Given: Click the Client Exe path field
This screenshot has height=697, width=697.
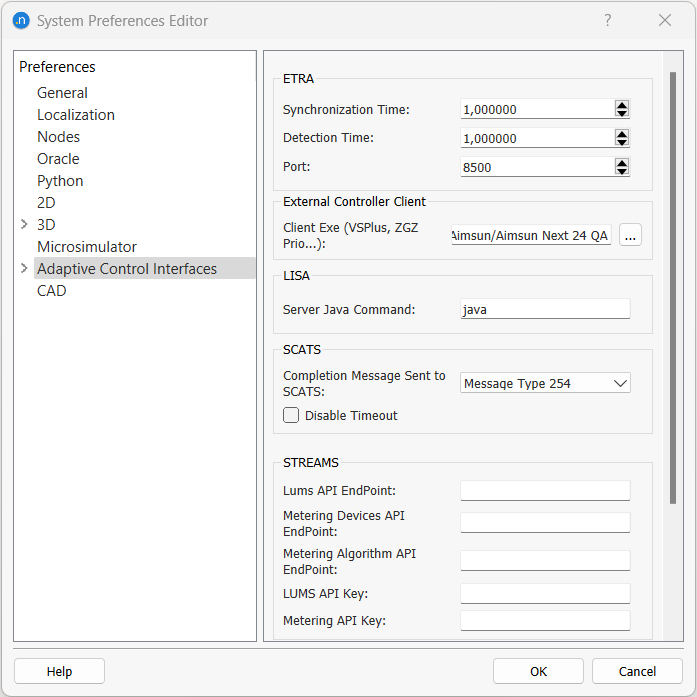Looking at the screenshot, I should [531, 235].
